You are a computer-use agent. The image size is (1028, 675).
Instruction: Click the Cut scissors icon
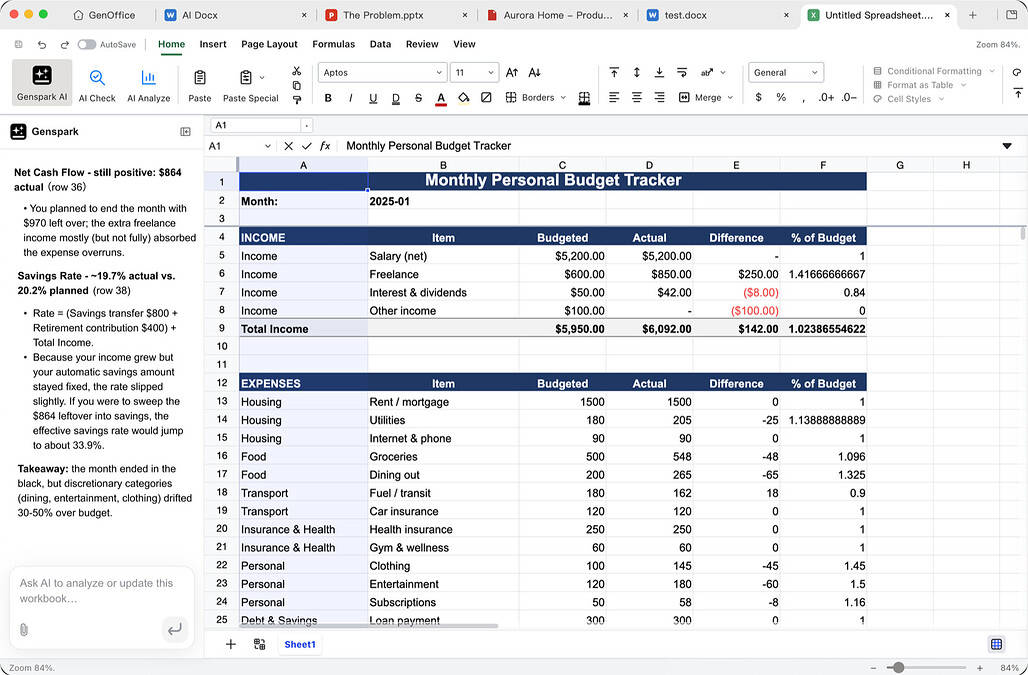[x=296, y=71]
